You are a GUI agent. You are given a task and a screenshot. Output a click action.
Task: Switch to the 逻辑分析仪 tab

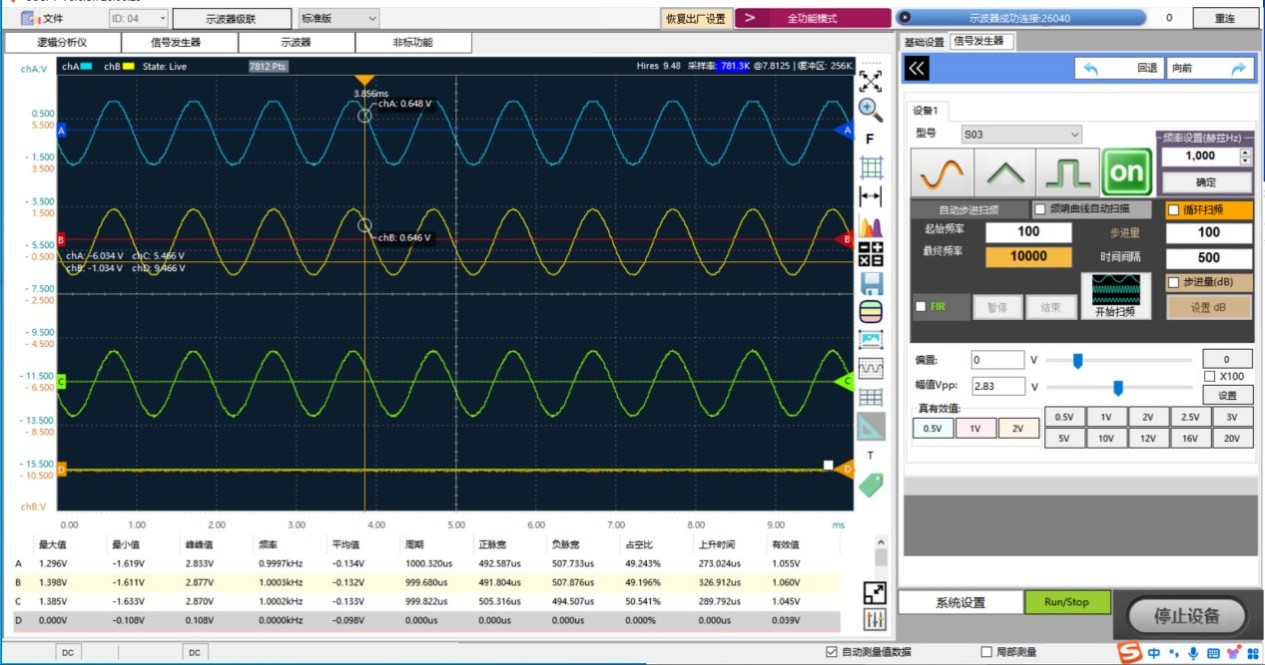(63, 42)
